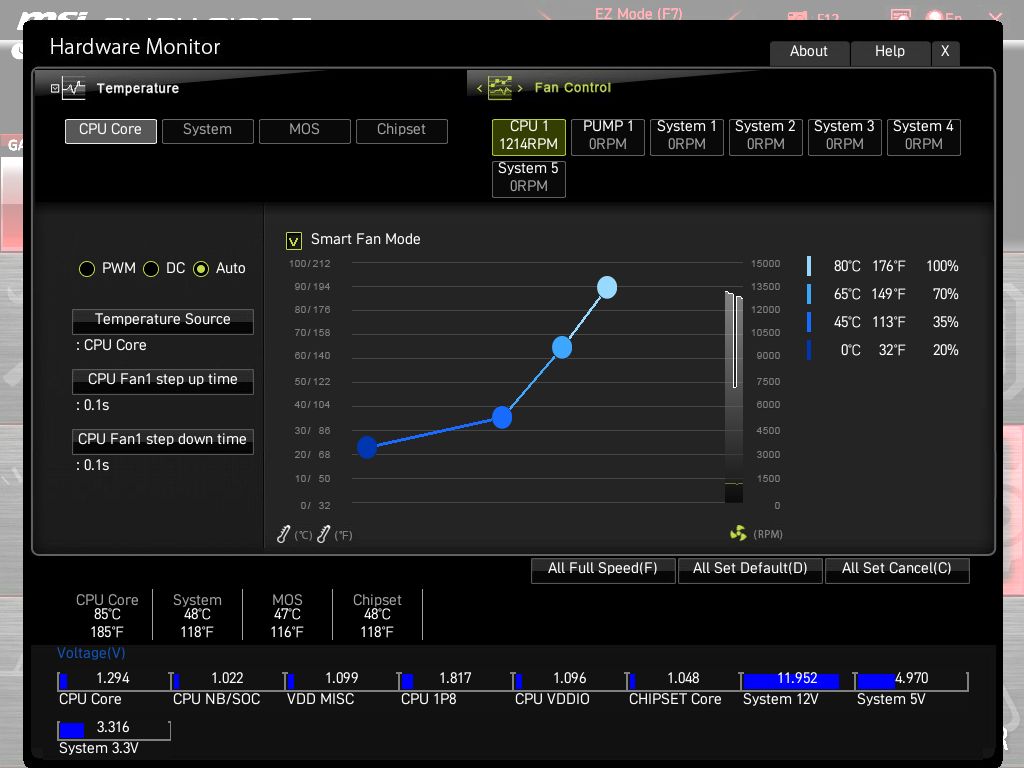Viewport: 1024px width, 768px height.
Task: Click the System 3.3V 3.316 voltage bar
Action: (x=114, y=729)
